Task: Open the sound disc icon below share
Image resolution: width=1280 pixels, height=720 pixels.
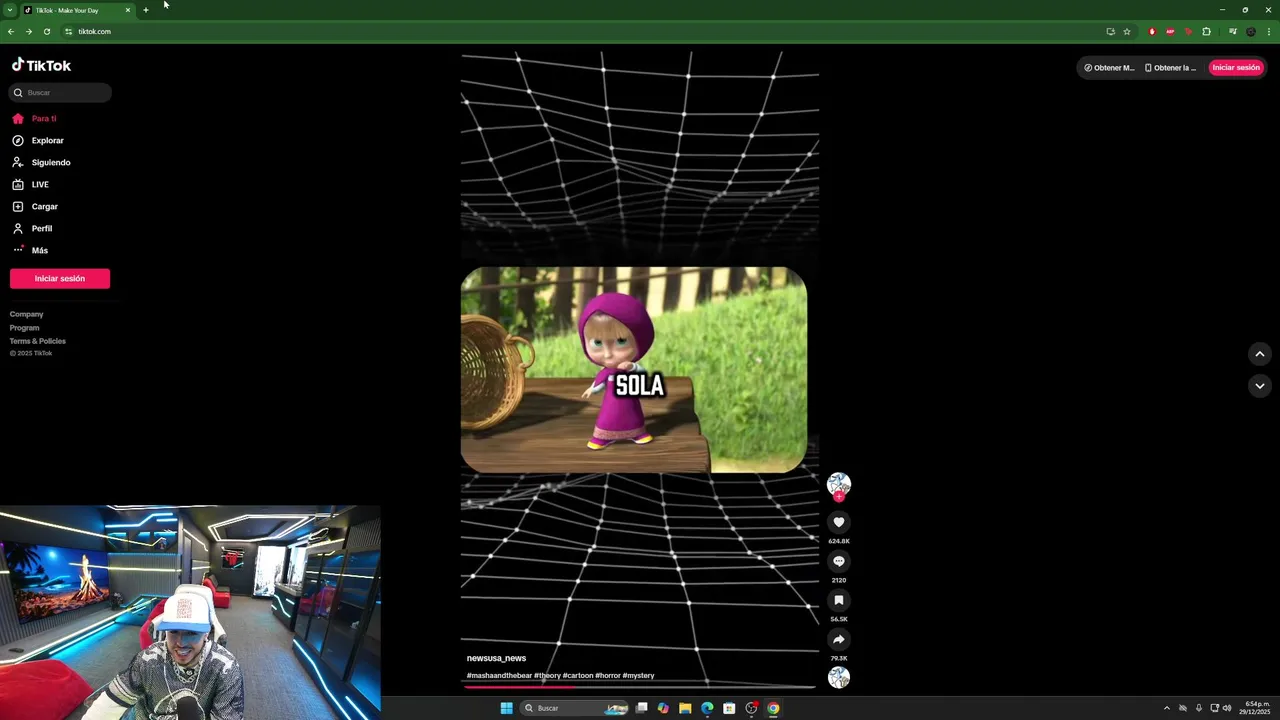Action: click(x=839, y=677)
